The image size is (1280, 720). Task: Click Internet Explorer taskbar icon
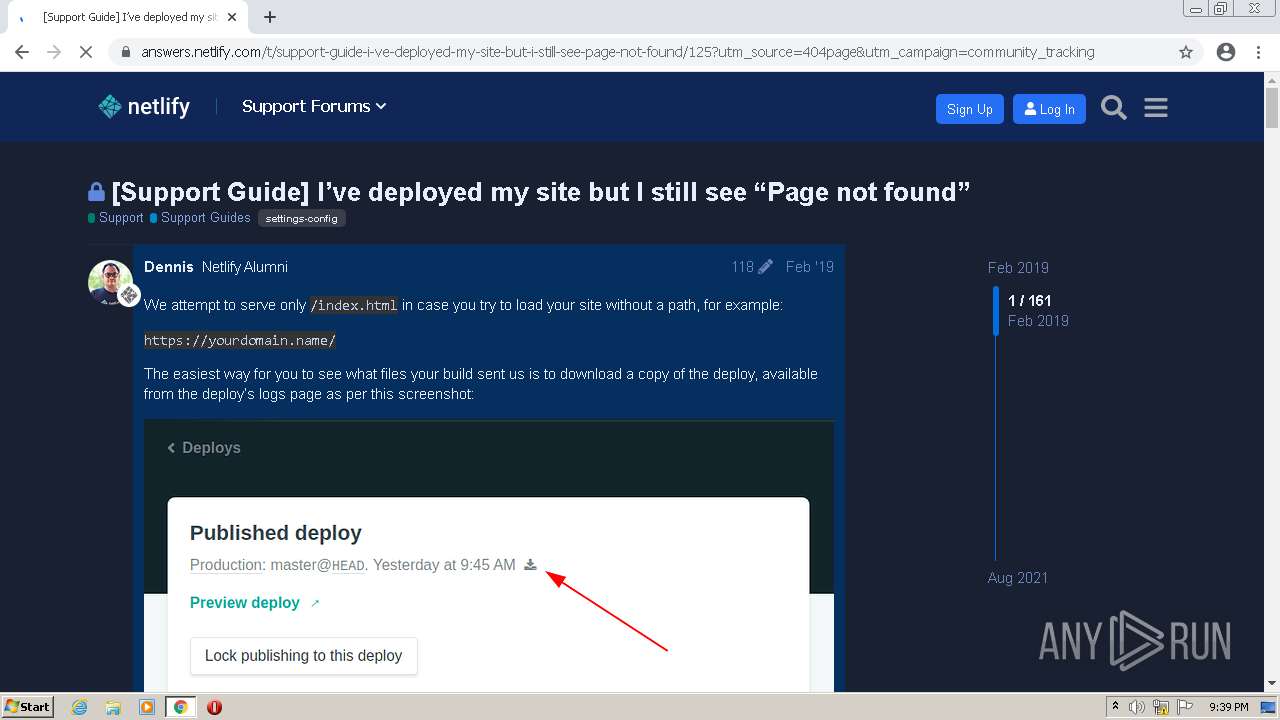pyautogui.click(x=80, y=707)
